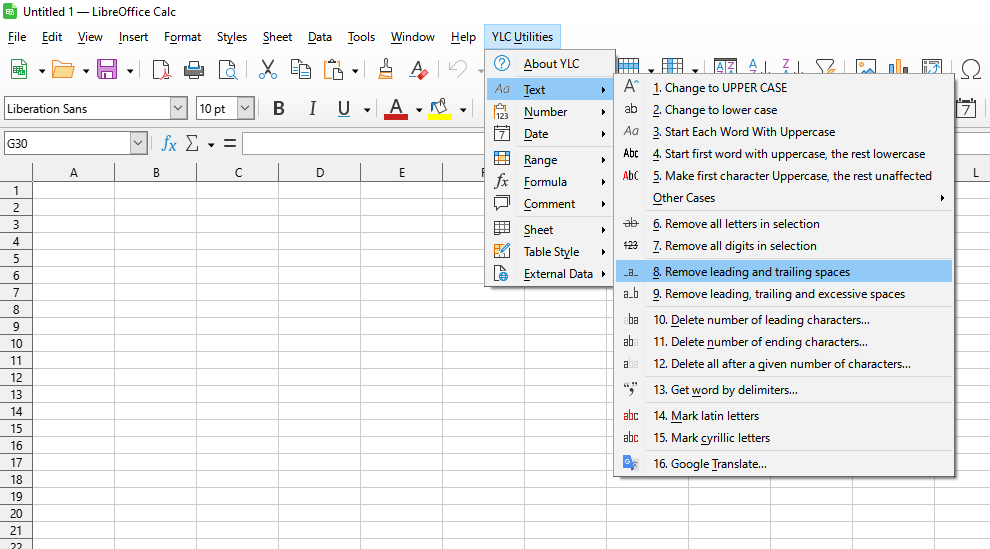Toggle Underline formatting
The width and height of the screenshot is (990, 549).
pos(344,108)
